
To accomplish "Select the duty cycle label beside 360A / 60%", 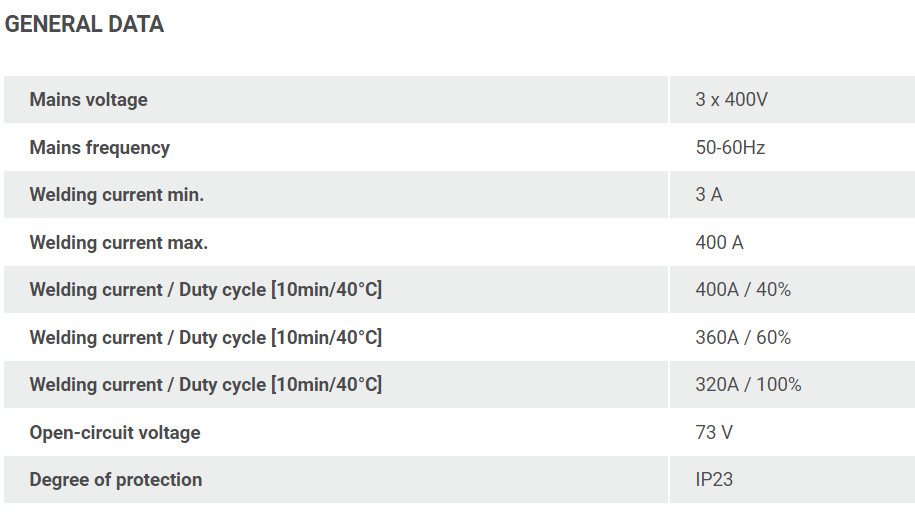I will 205,338.
